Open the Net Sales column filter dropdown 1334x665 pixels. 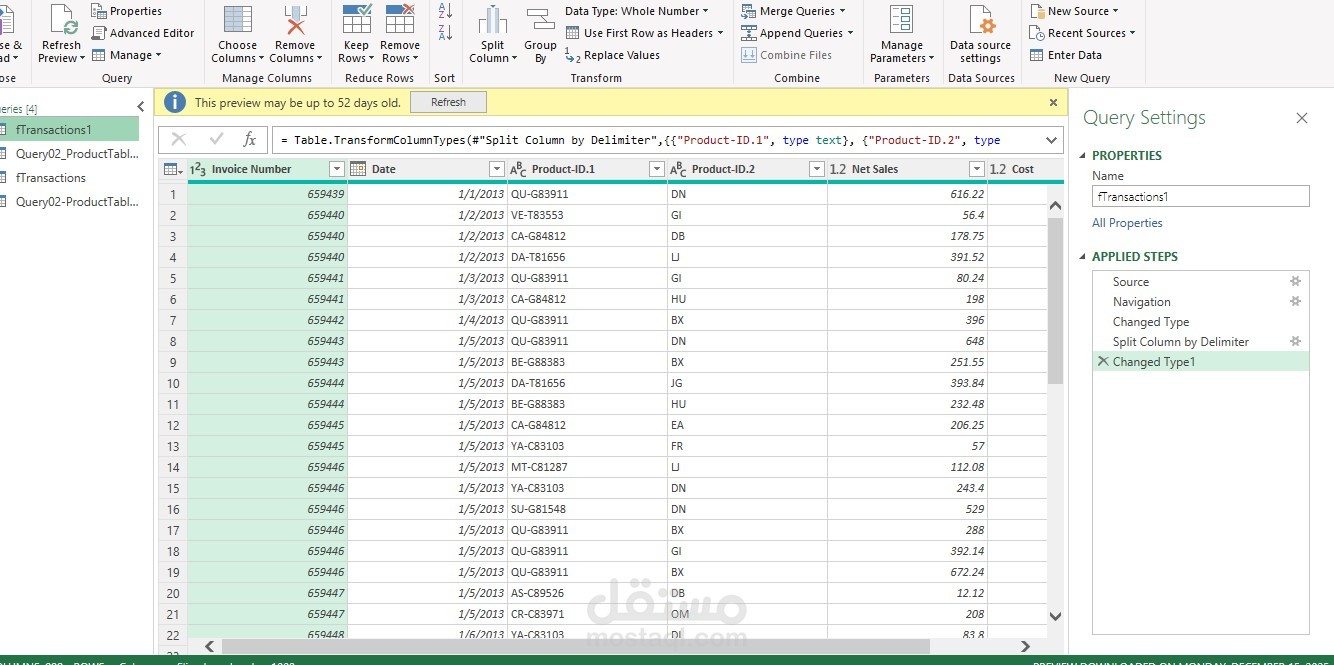point(977,169)
